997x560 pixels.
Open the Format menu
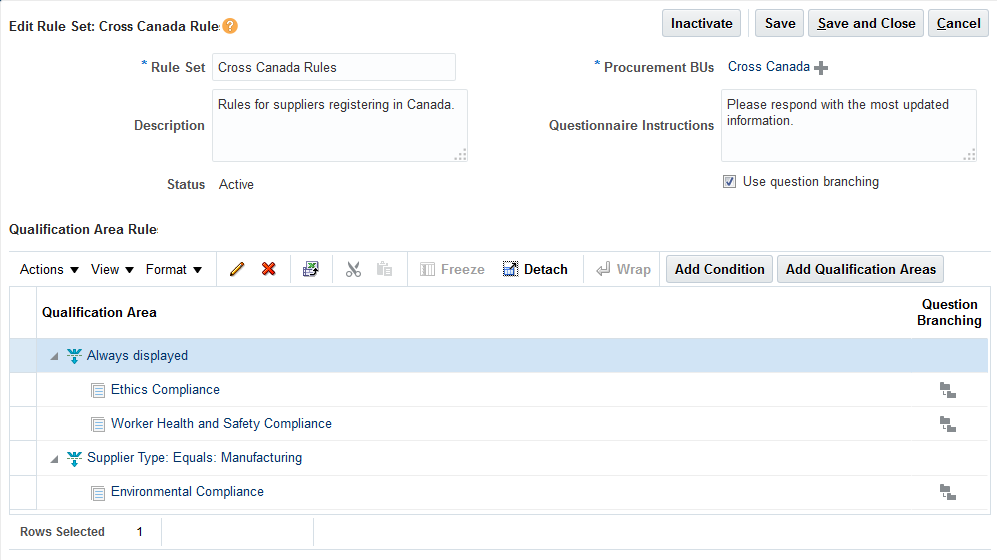point(174,269)
